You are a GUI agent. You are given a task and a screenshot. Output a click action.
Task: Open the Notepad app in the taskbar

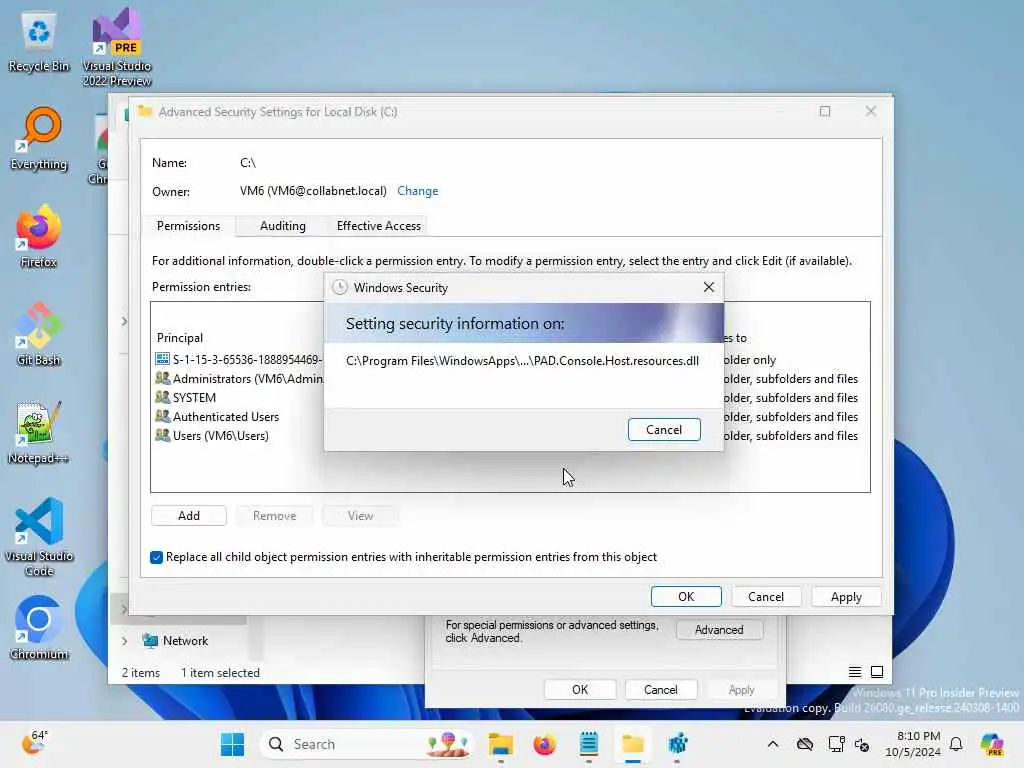pyautogui.click(x=588, y=744)
